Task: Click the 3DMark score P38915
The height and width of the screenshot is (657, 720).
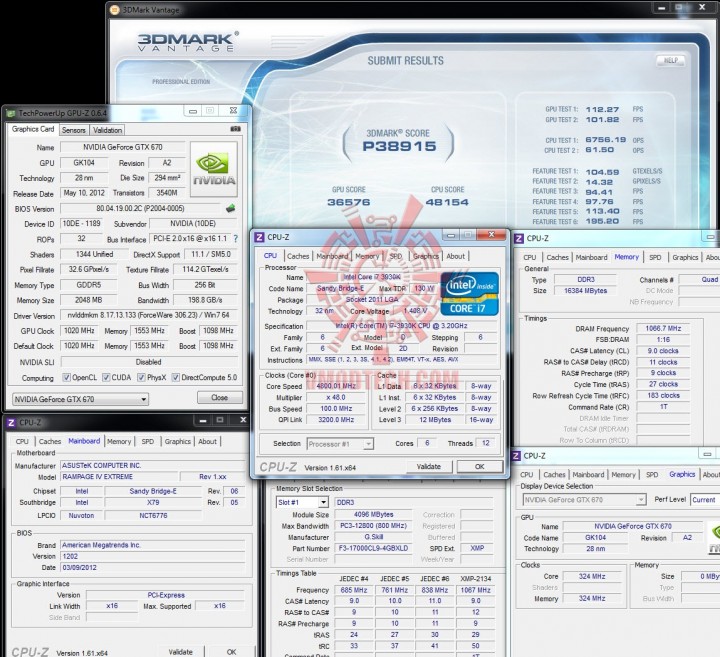Action: tap(399, 146)
